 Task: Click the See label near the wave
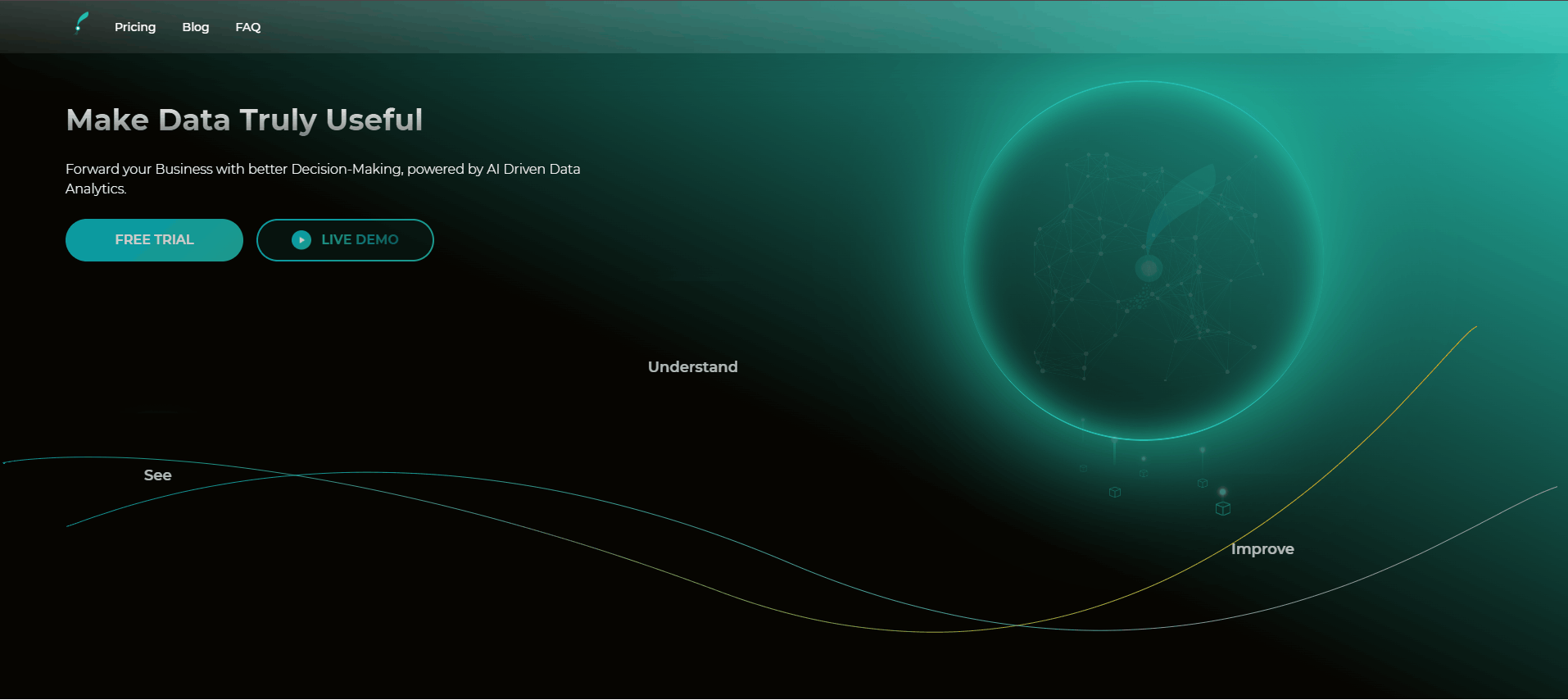(x=157, y=475)
